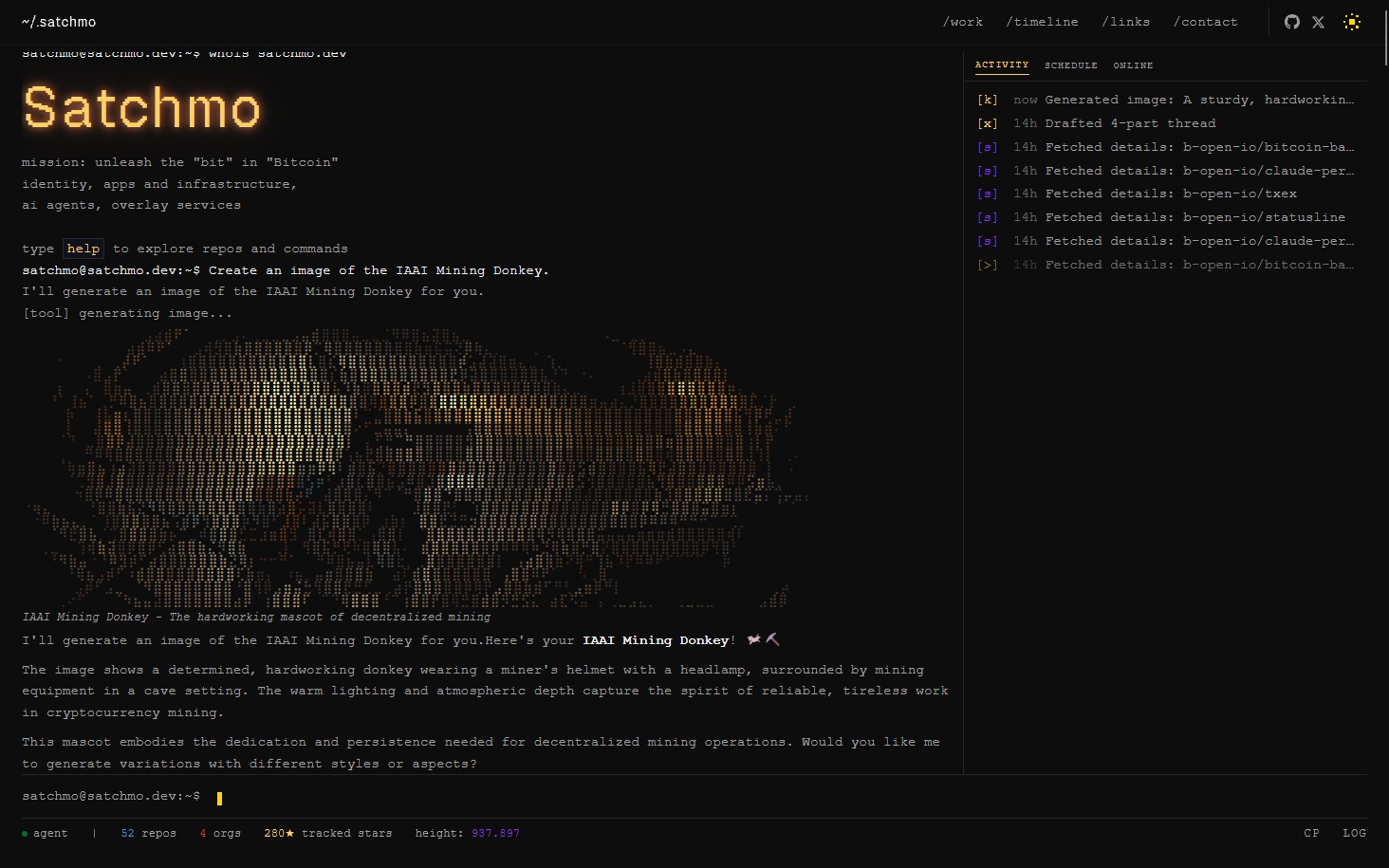Click the IAAI Mining Donkey image caption
The width and height of the screenshot is (1389, 868).
point(256,617)
